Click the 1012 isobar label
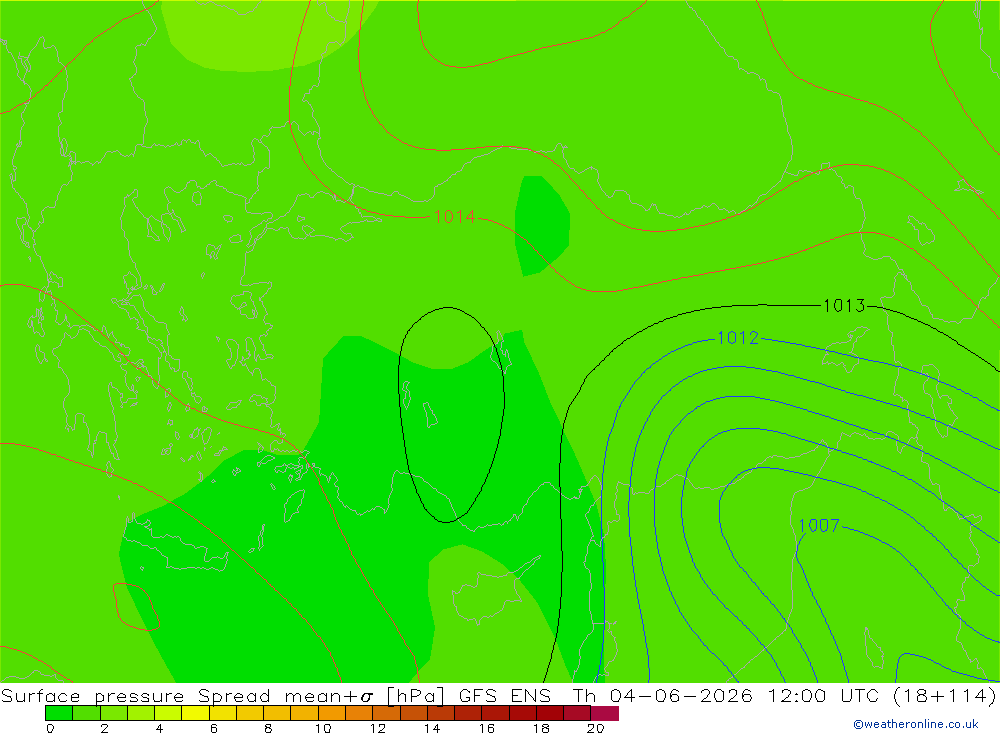Screen dimensions: 1000x733 pos(738,337)
